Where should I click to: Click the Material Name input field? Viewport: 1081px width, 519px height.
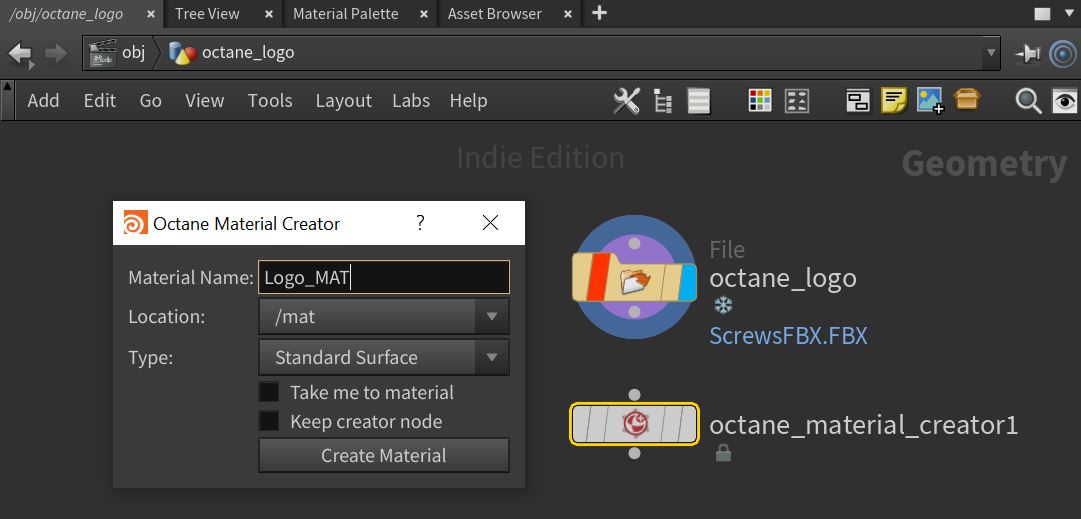[x=384, y=277]
